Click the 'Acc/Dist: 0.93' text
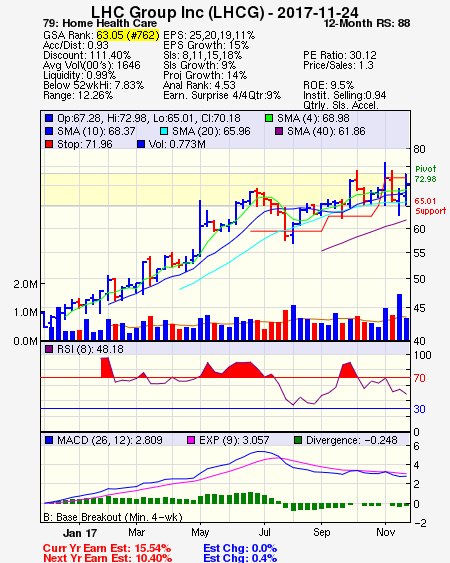 [75, 45]
